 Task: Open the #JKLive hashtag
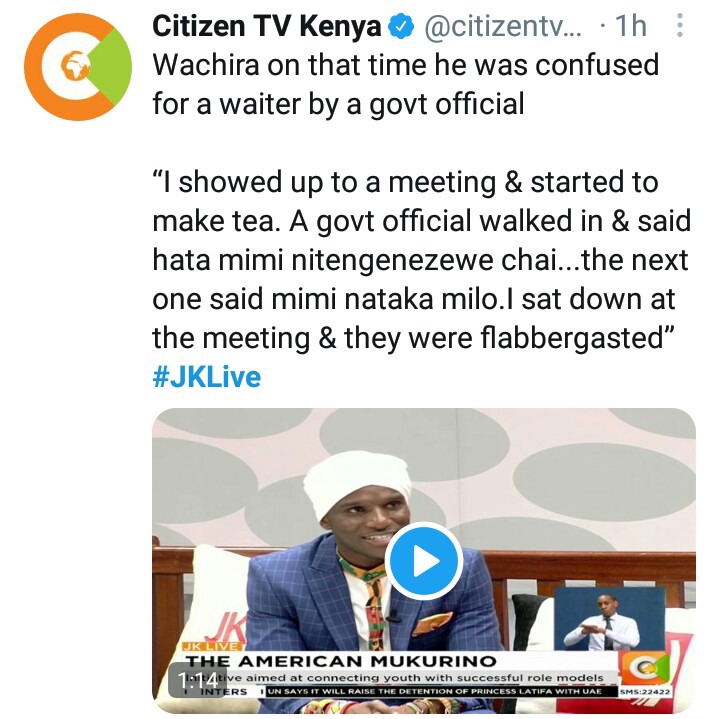pyautogui.click(x=206, y=377)
